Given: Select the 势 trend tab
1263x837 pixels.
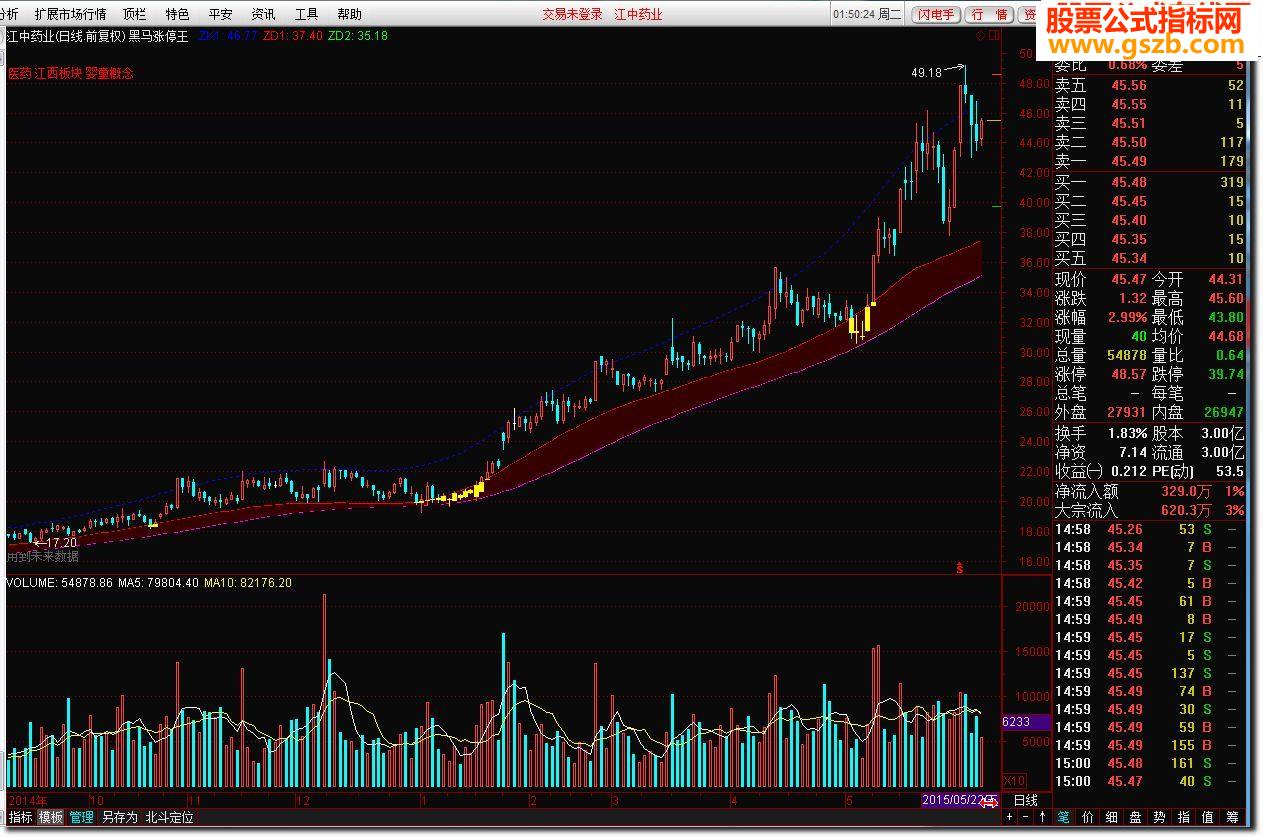Looking at the screenshot, I should point(1160,817).
